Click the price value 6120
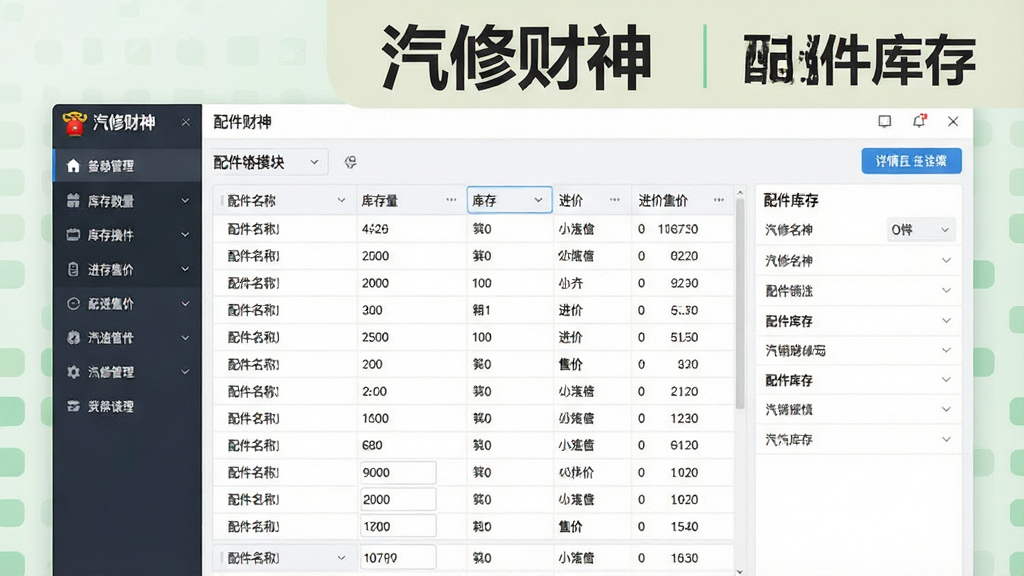Screen dimensions: 1024x576 point(684,445)
